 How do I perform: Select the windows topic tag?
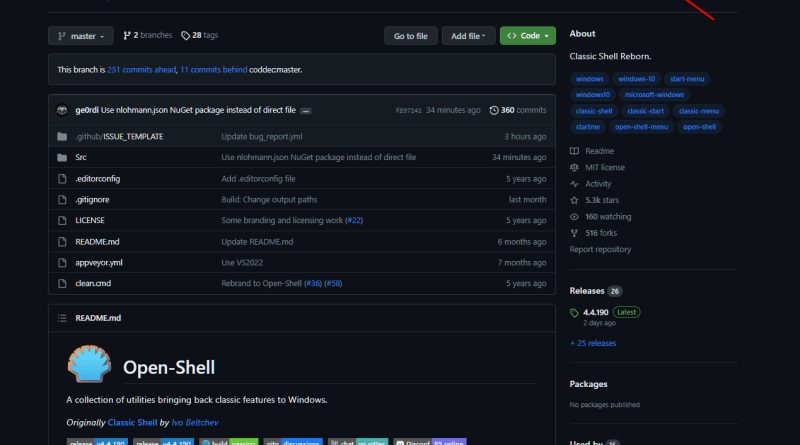coord(589,79)
